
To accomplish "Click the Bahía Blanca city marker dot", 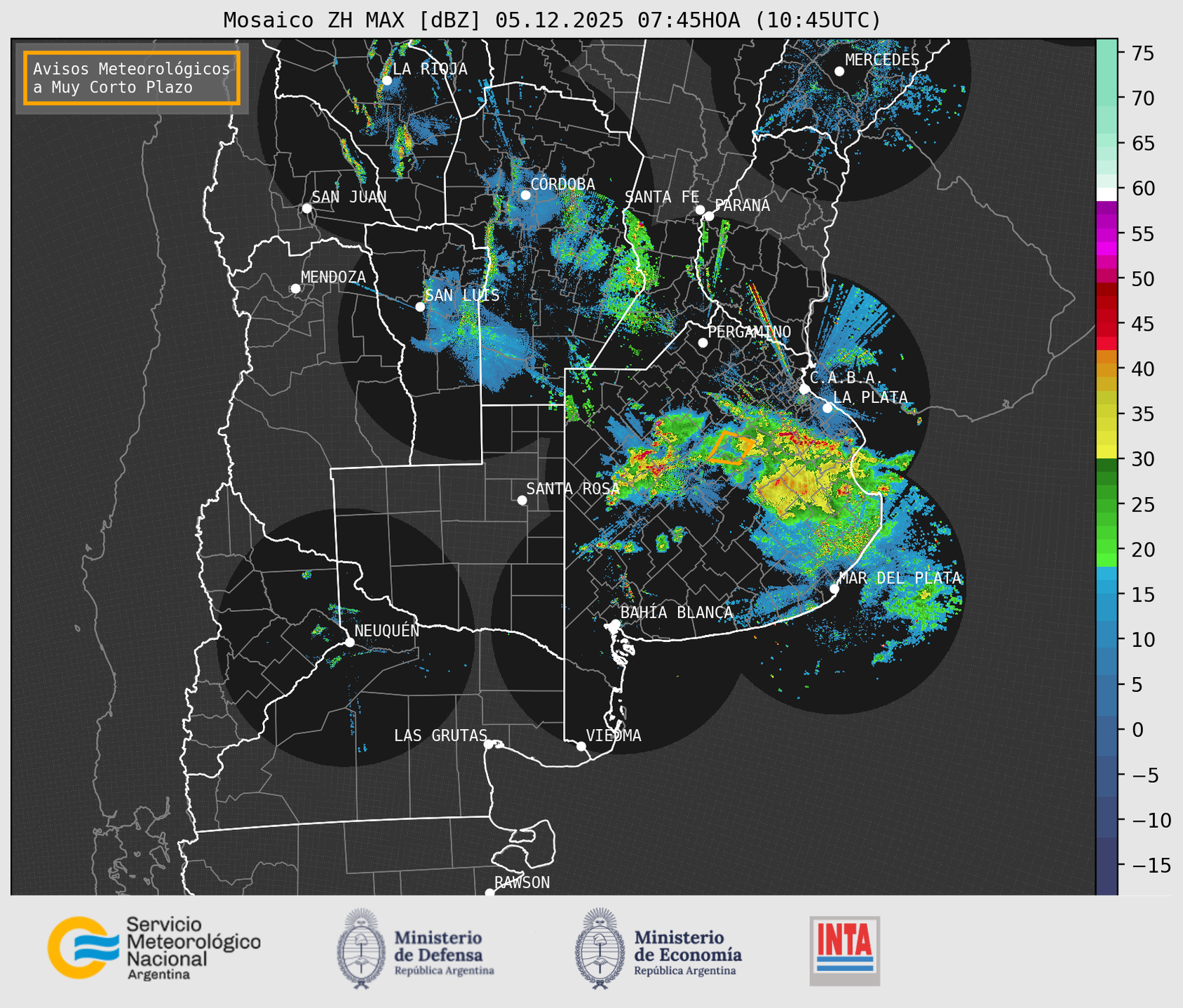I will tap(615, 624).
